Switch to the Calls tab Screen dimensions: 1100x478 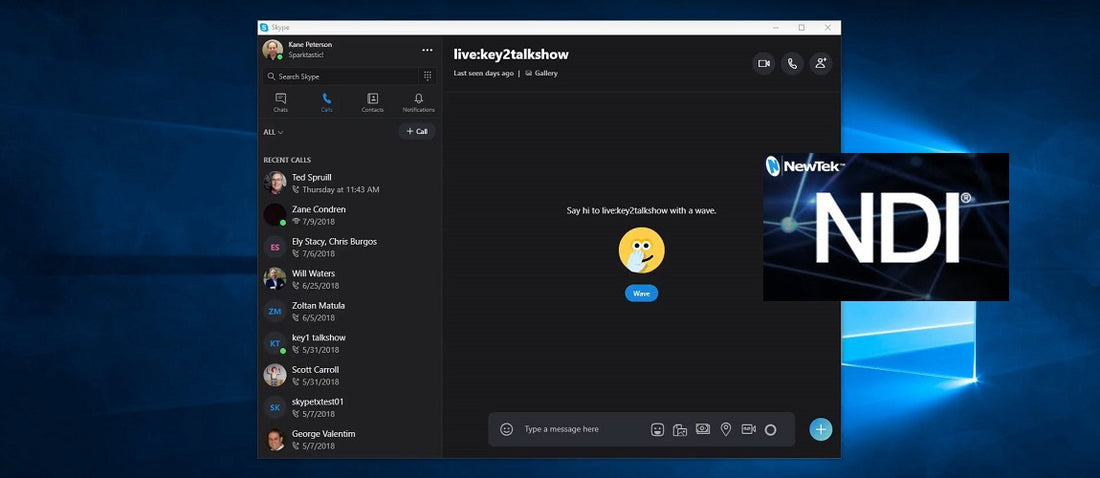click(326, 102)
